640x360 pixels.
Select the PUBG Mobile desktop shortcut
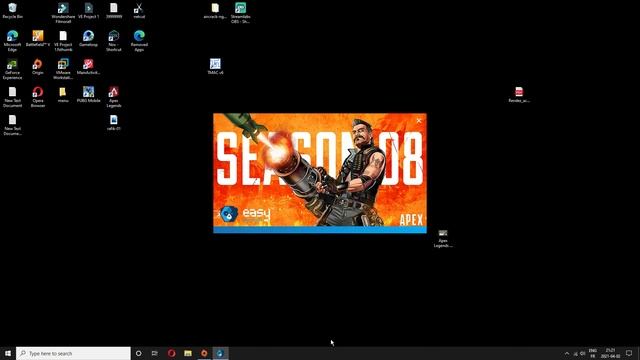[x=88, y=94]
